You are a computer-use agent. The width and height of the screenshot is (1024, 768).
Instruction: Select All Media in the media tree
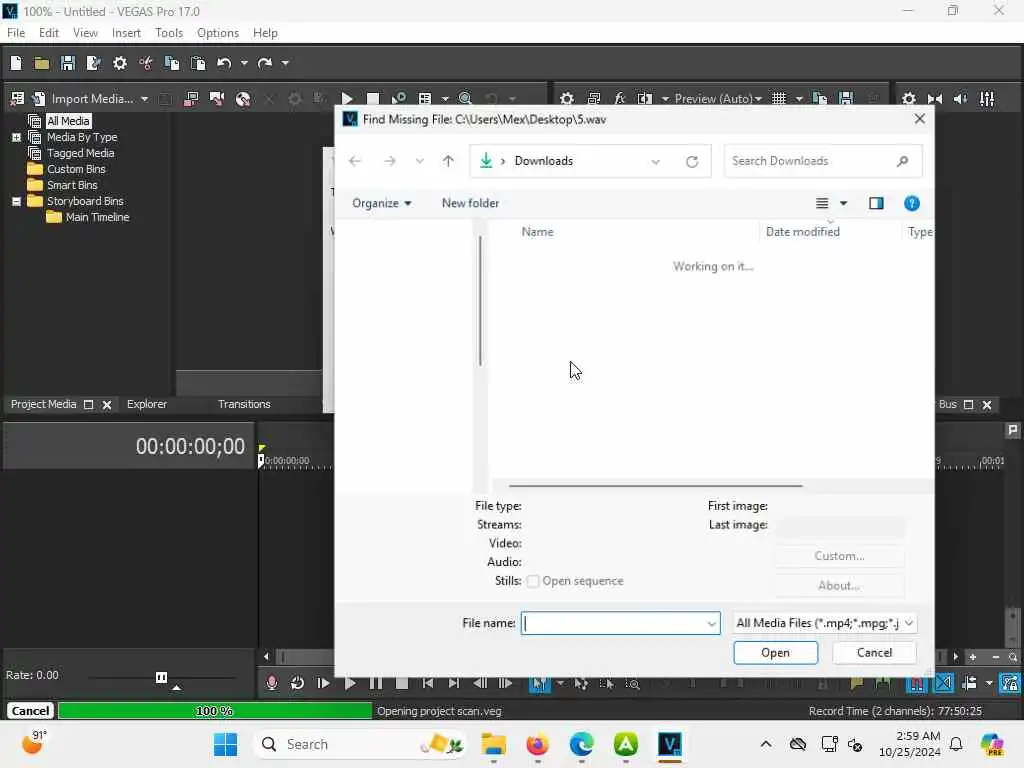tap(68, 121)
